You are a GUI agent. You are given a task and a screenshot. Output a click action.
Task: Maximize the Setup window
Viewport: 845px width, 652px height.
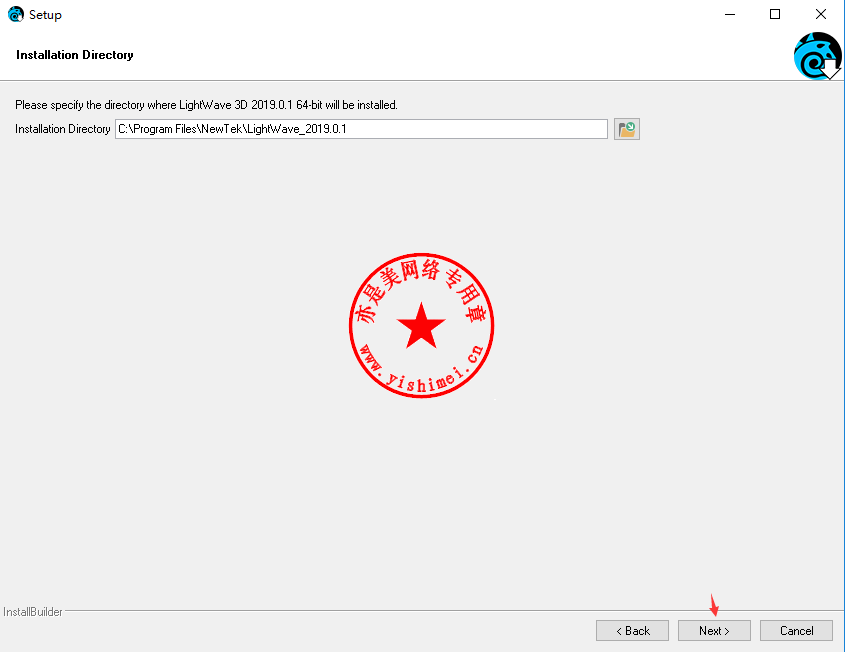tap(775, 15)
